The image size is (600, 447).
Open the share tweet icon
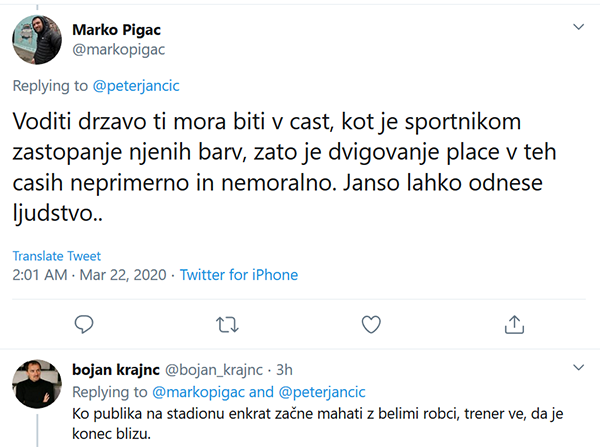coord(515,323)
